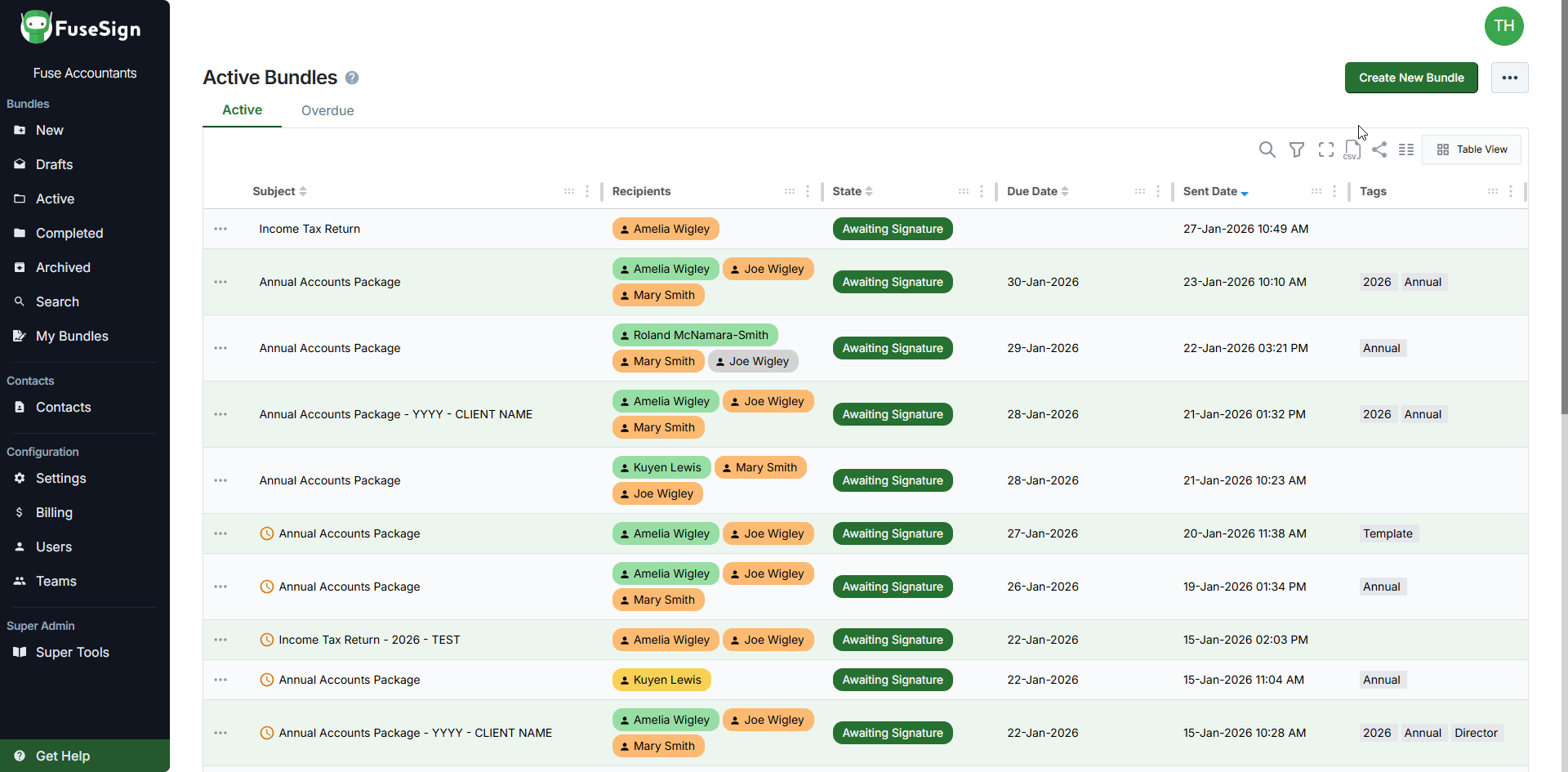This screenshot has height=772, width=1568.
Task: Click the share icon in the toolbar
Action: [1379, 149]
